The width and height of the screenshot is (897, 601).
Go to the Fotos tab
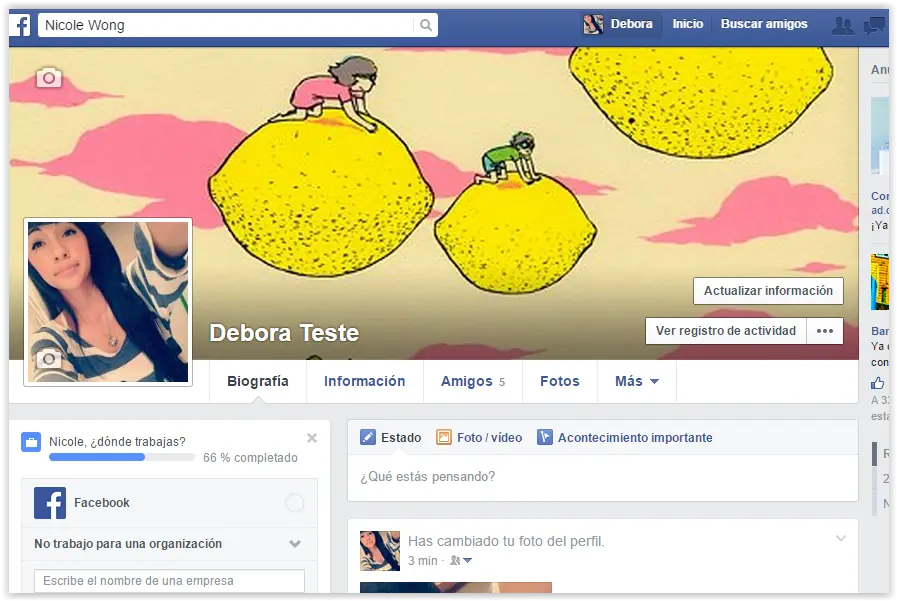559,381
